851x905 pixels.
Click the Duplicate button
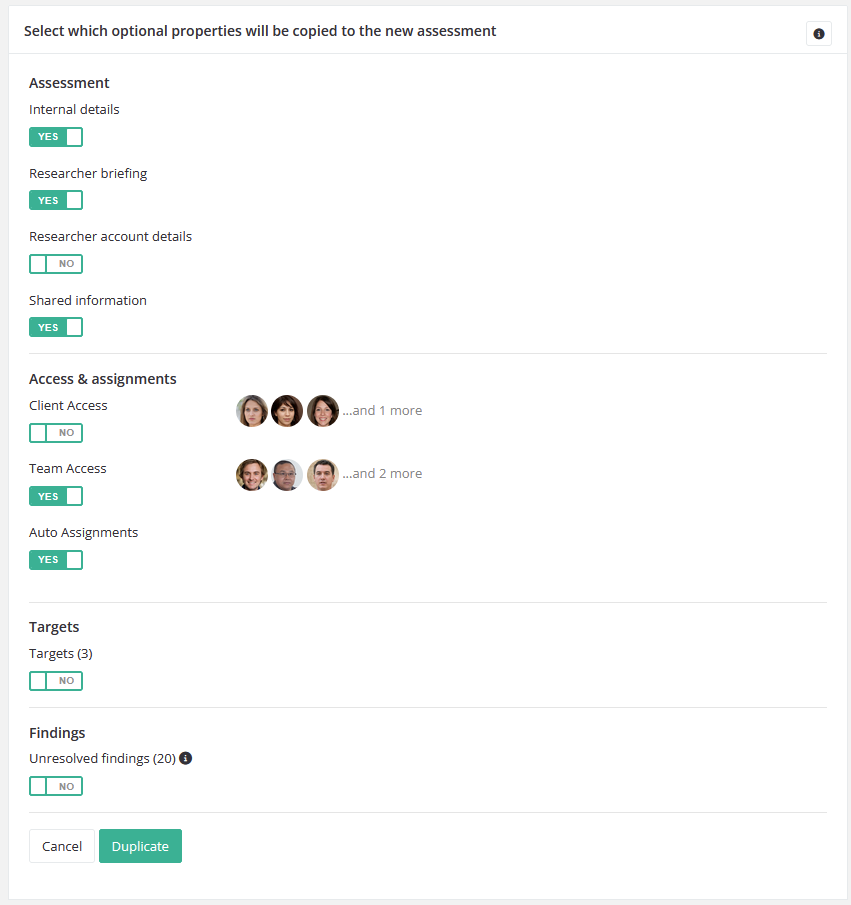point(140,845)
